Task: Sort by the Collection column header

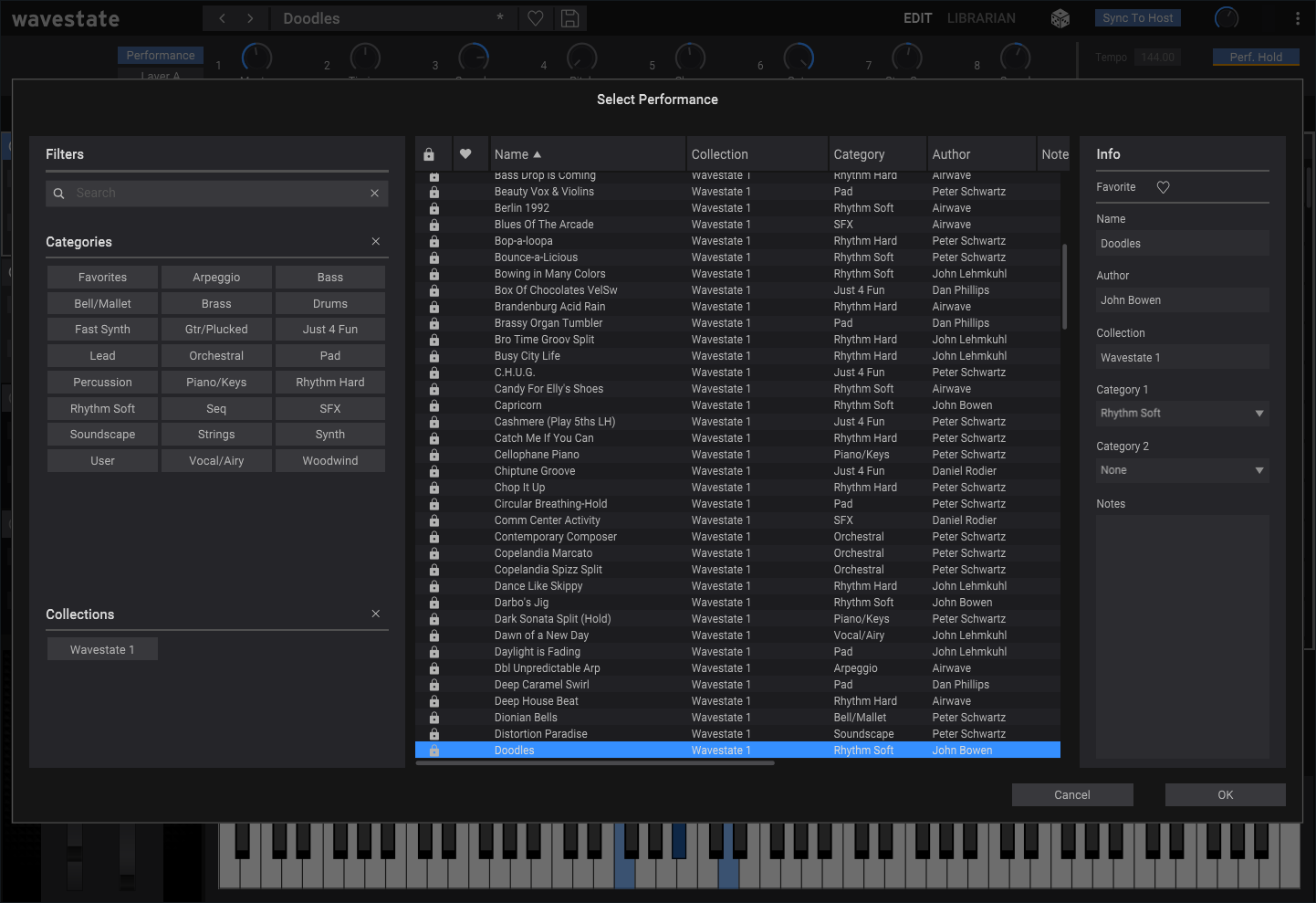Action: click(757, 154)
